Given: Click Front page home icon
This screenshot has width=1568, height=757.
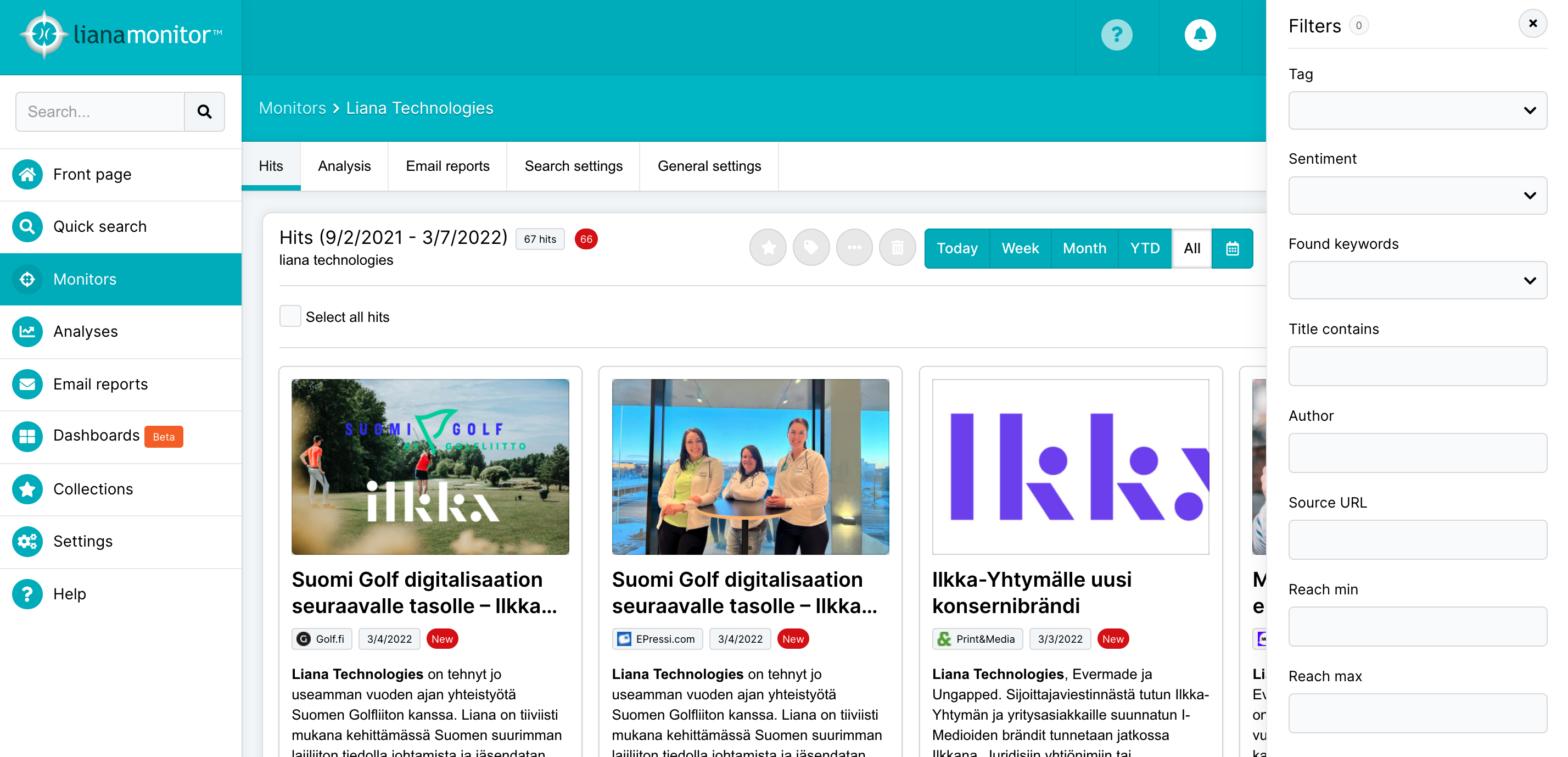Looking at the screenshot, I should coord(27,175).
